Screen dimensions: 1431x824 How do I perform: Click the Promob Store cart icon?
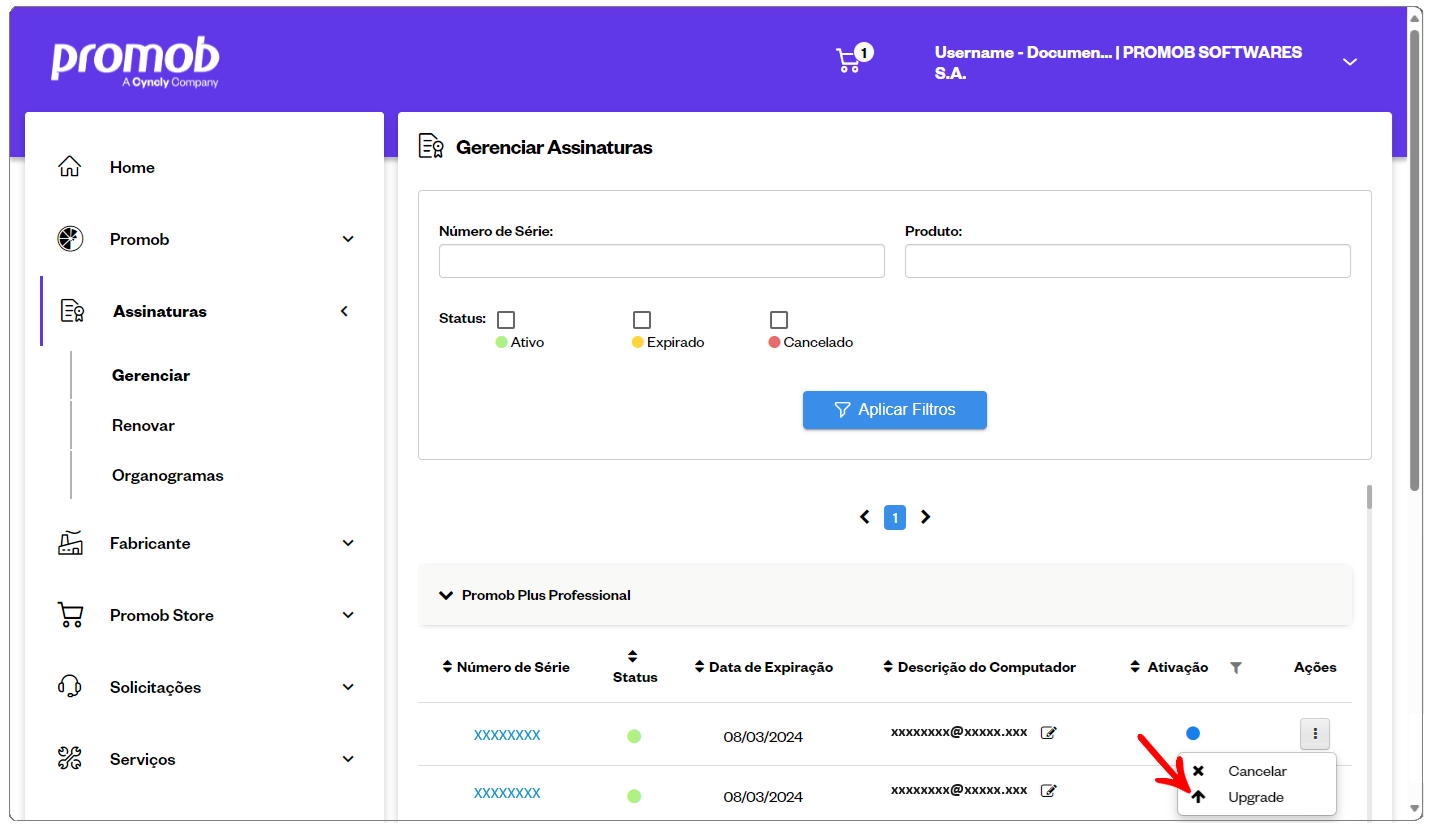[x=70, y=615]
